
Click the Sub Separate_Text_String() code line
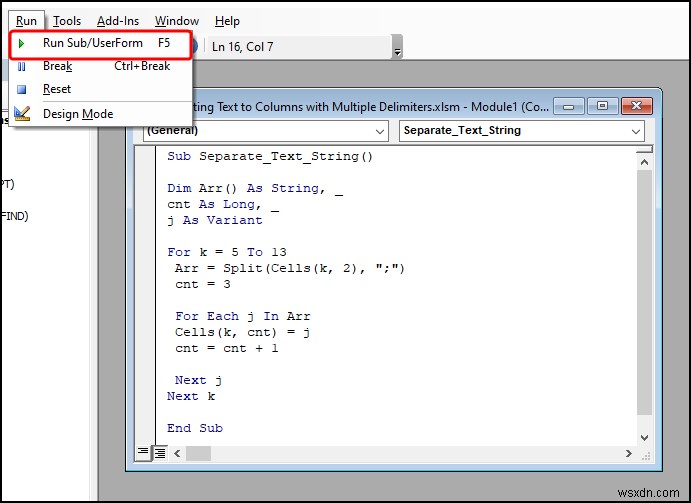[x=270, y=156]
